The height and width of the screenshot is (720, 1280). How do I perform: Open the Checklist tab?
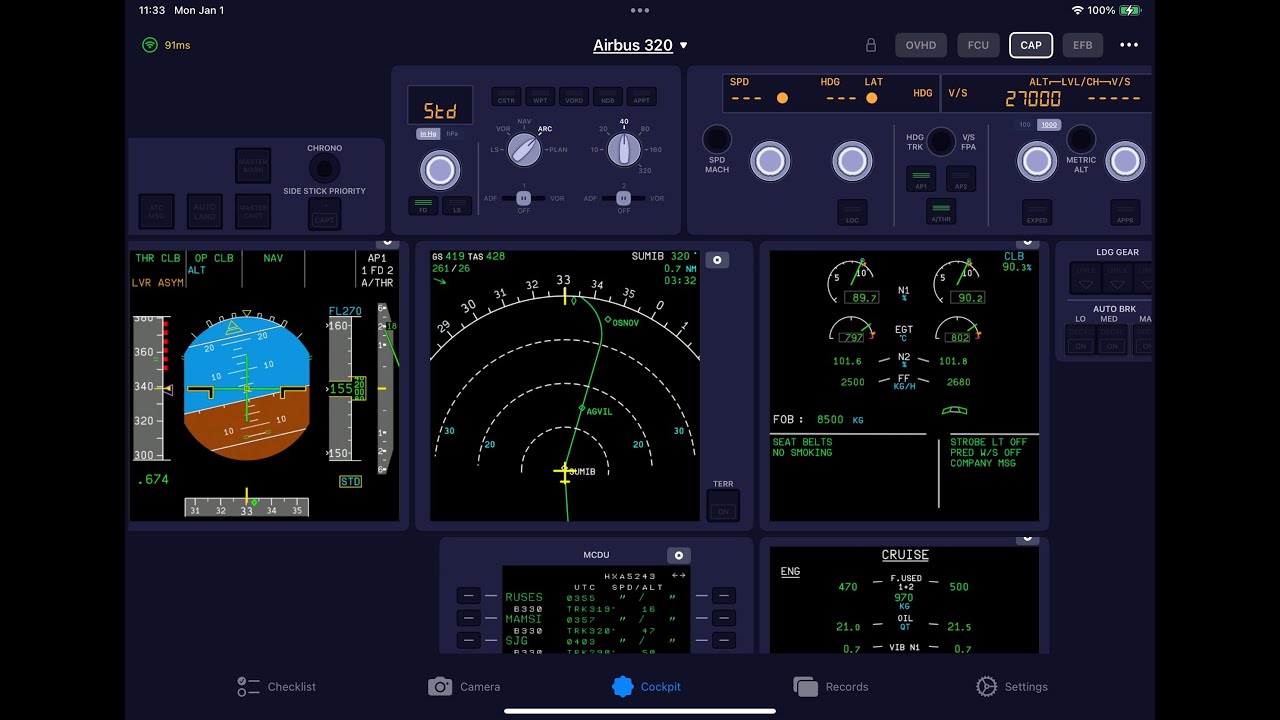277,687
